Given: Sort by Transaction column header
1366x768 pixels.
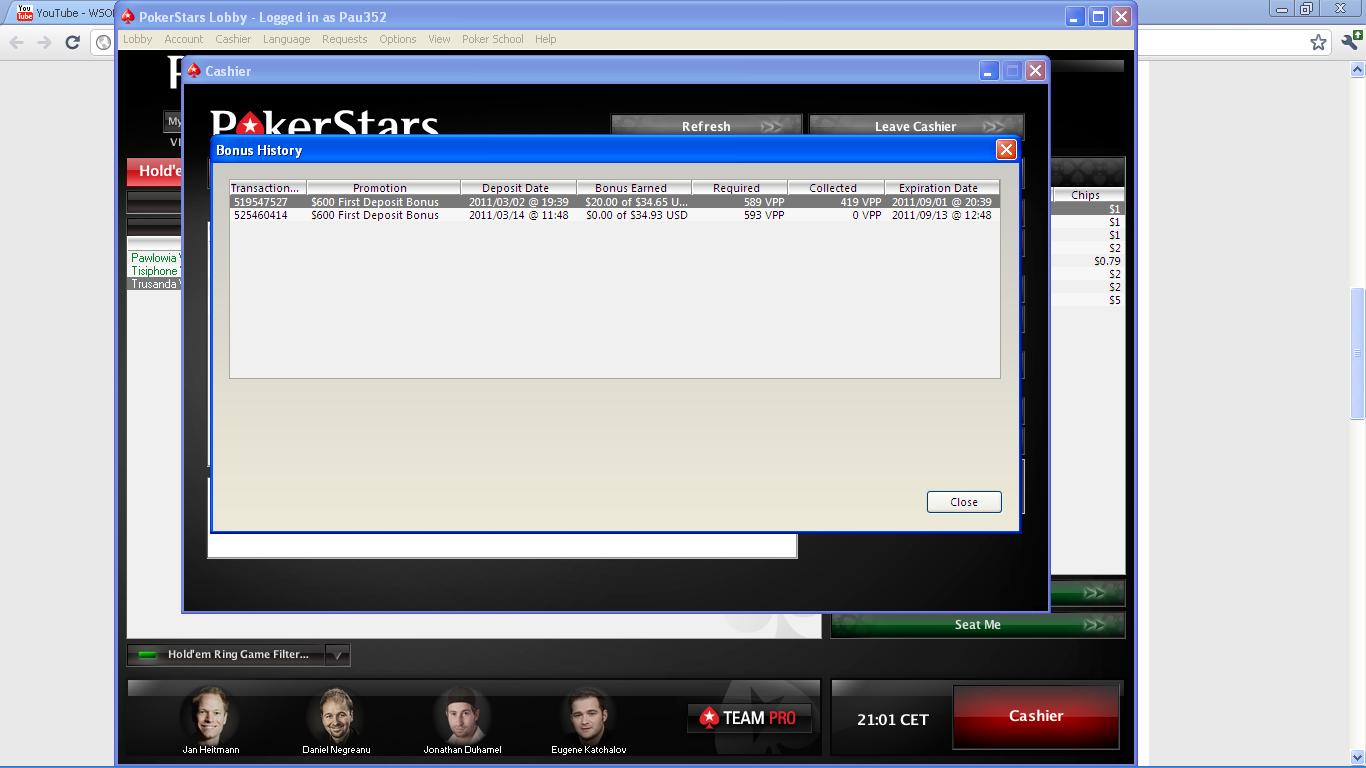Looking at the screenshot, I should (x=268, y=188).
